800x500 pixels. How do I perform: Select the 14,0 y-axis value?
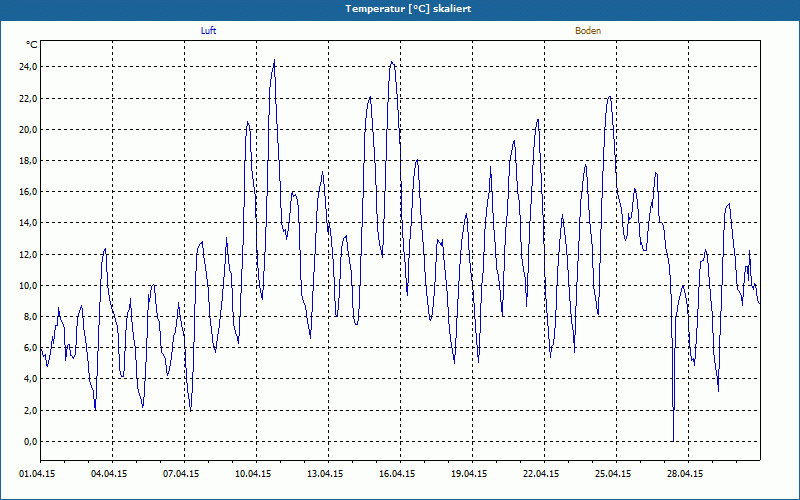click(x=28, y=223)
